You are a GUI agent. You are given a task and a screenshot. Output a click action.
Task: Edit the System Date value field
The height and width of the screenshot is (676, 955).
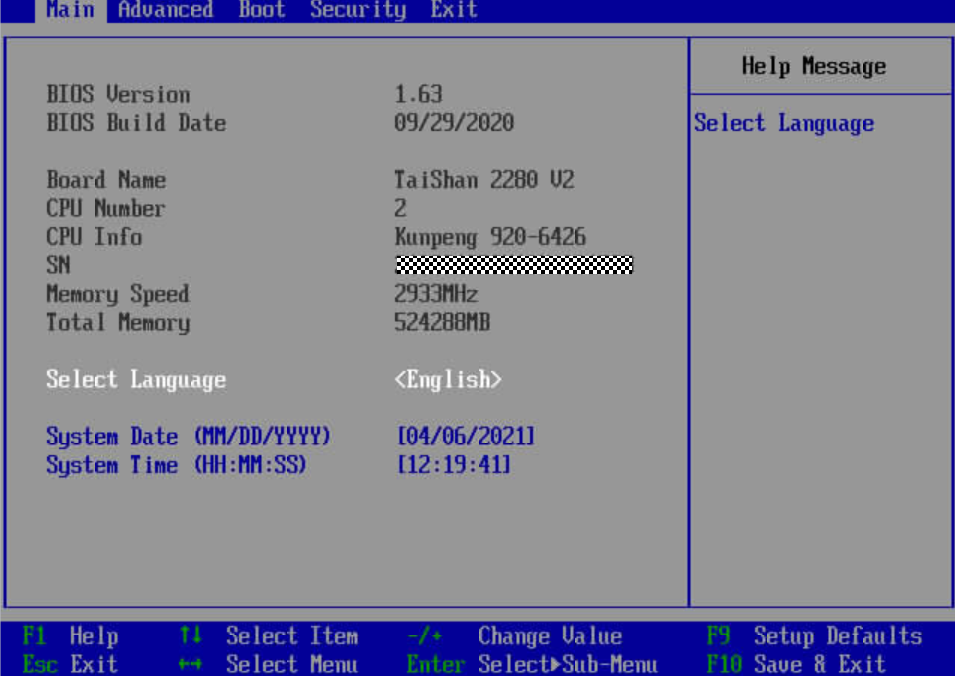pyautogui.click(x=465, y=436)
